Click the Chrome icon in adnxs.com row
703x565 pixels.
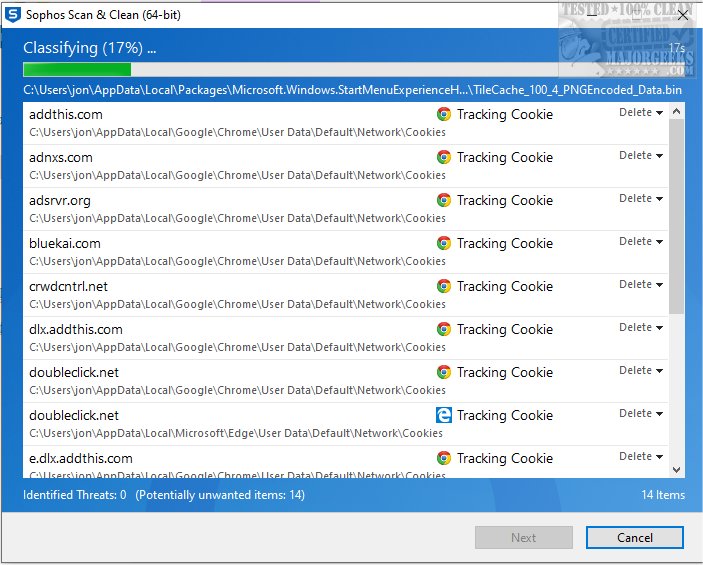click(x=443, y=157)
